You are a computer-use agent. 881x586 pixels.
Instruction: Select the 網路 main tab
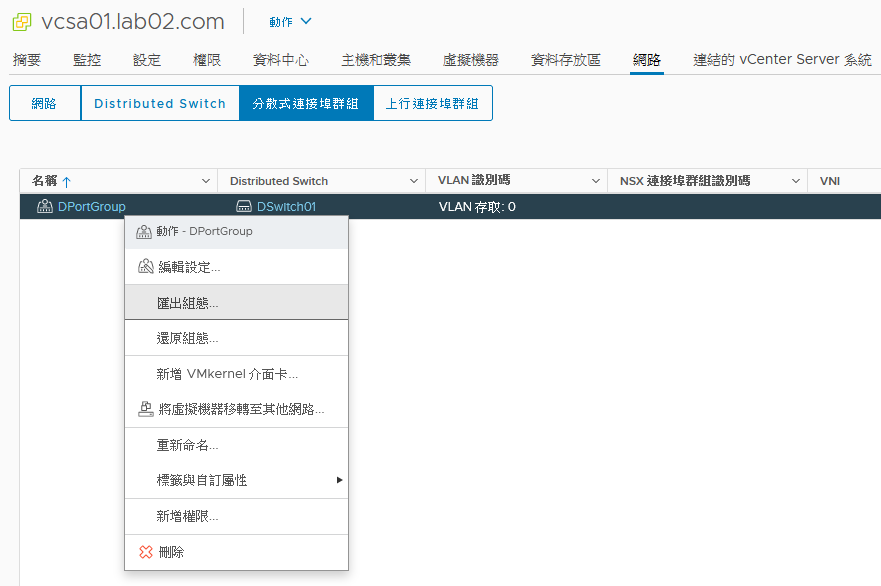647,60
